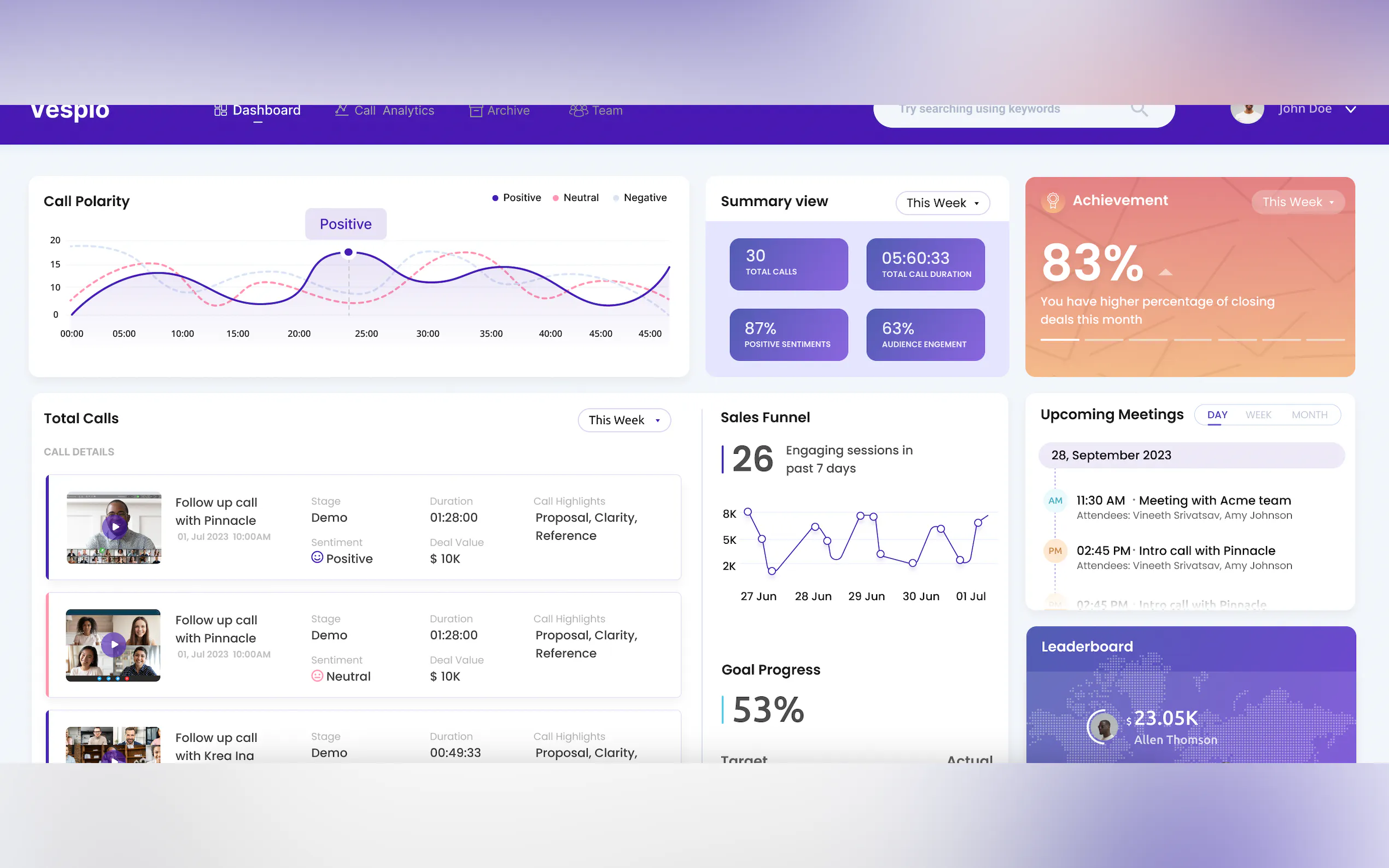
Task: Click the search magnifier icon
Action: pos(1139,108)
